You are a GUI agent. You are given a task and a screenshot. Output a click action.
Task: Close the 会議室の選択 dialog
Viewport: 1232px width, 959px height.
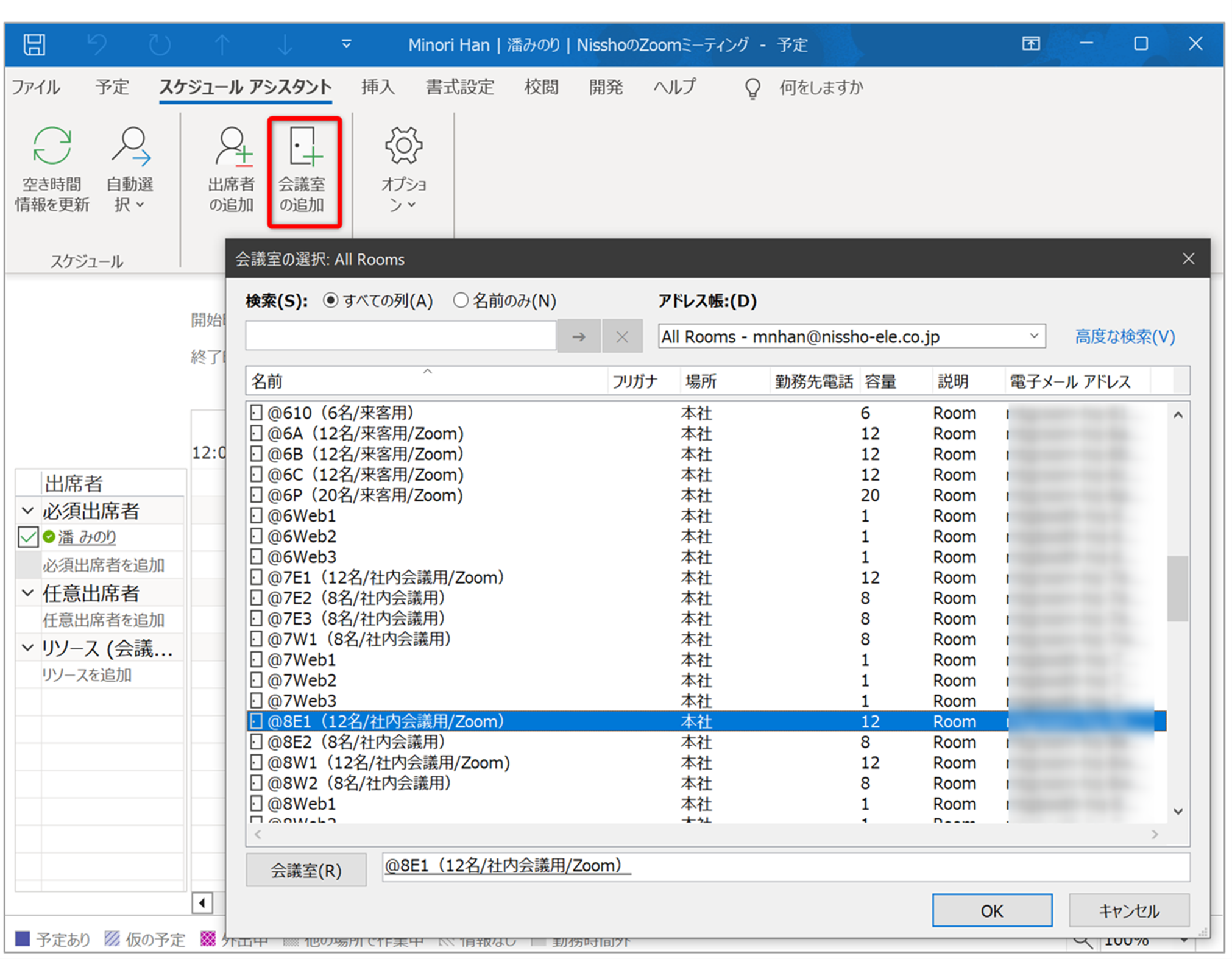[x=1188, y=259]
